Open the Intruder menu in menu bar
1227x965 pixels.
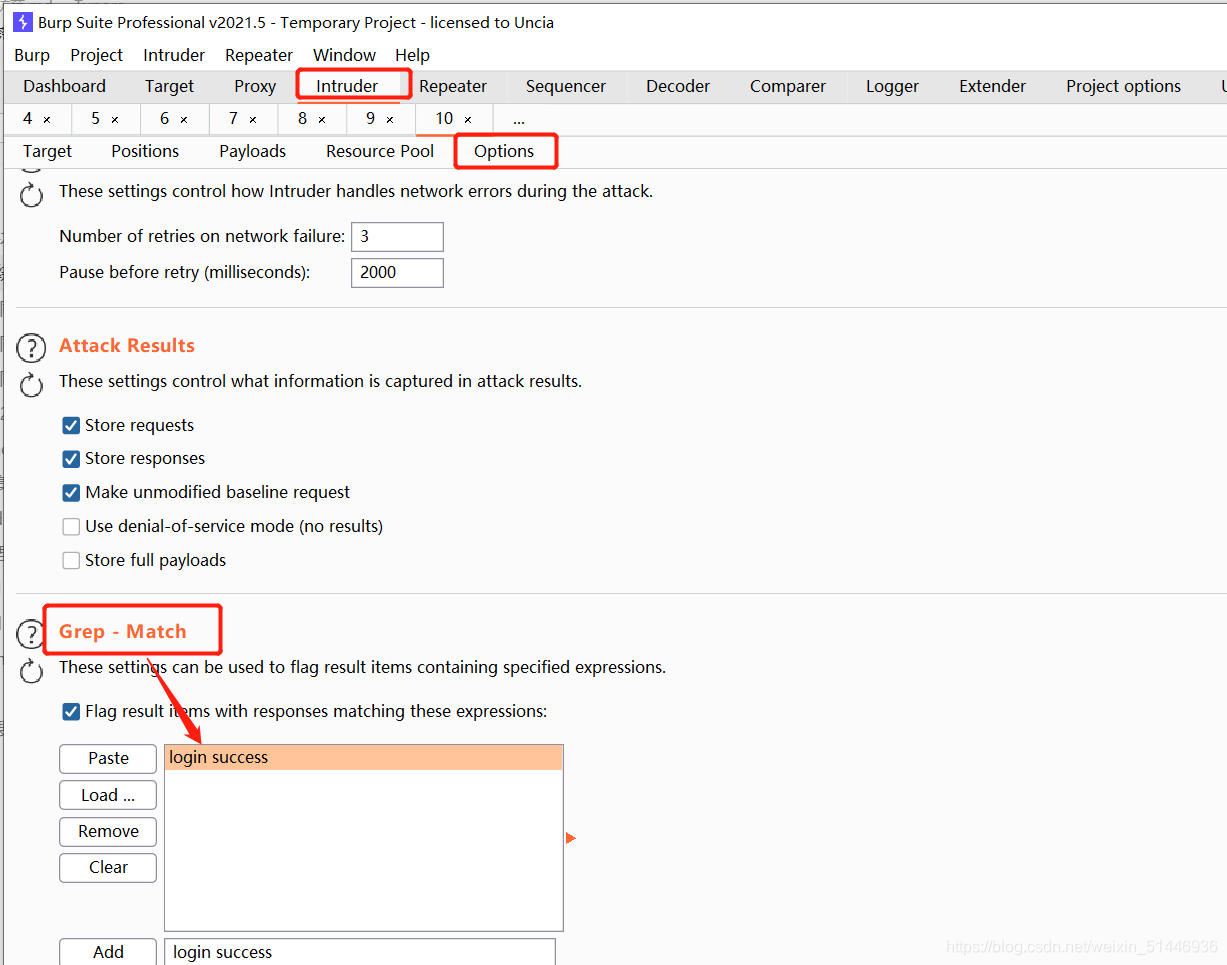(x=174, y=55)
